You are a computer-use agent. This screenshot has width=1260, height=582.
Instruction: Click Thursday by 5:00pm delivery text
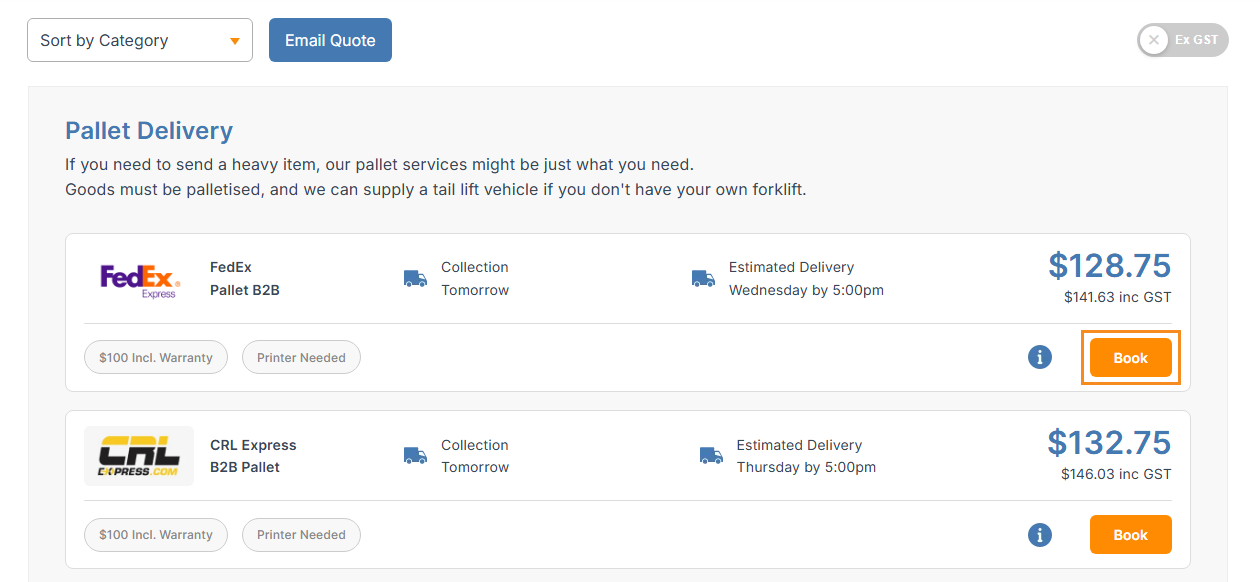[806, 467]
